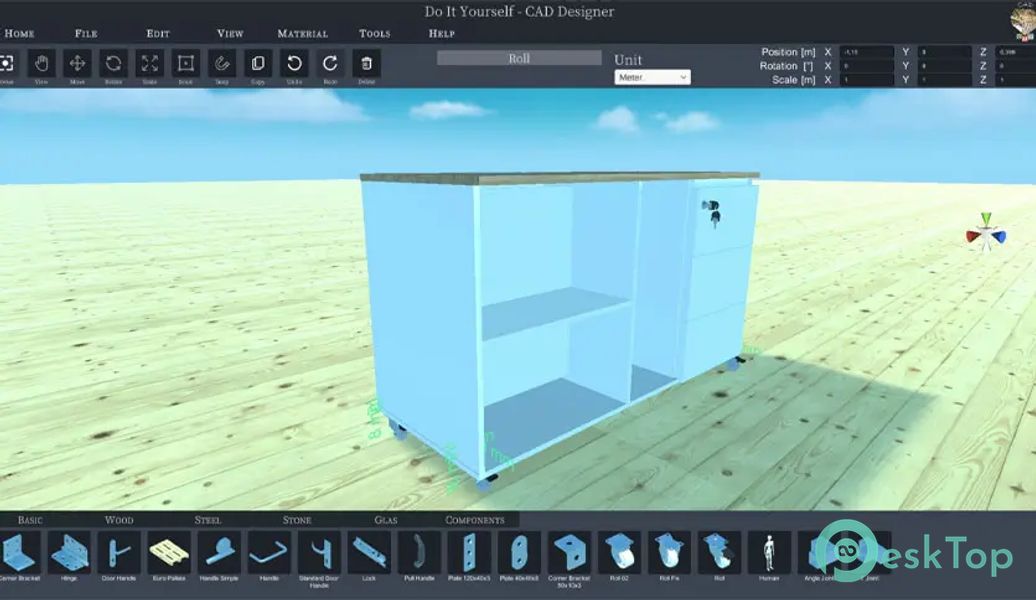Screen dimensions: 1036x600
Task: Click the Position X input field
Action: 867,52
